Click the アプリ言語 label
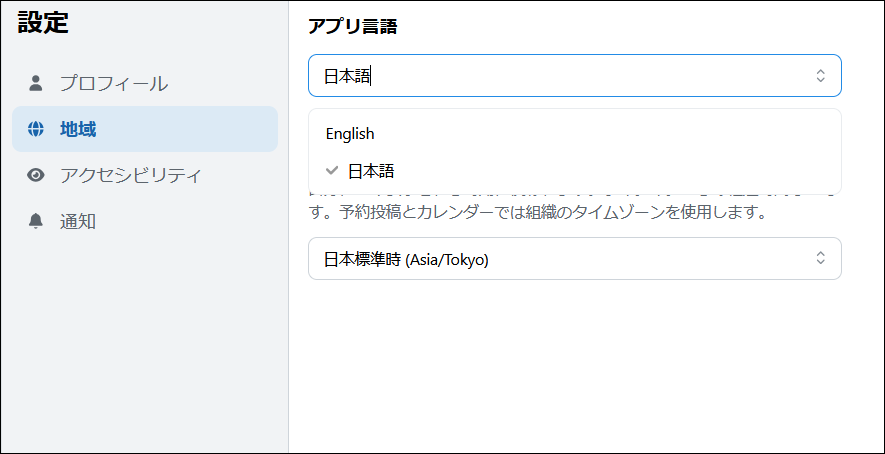 (353, 27)
